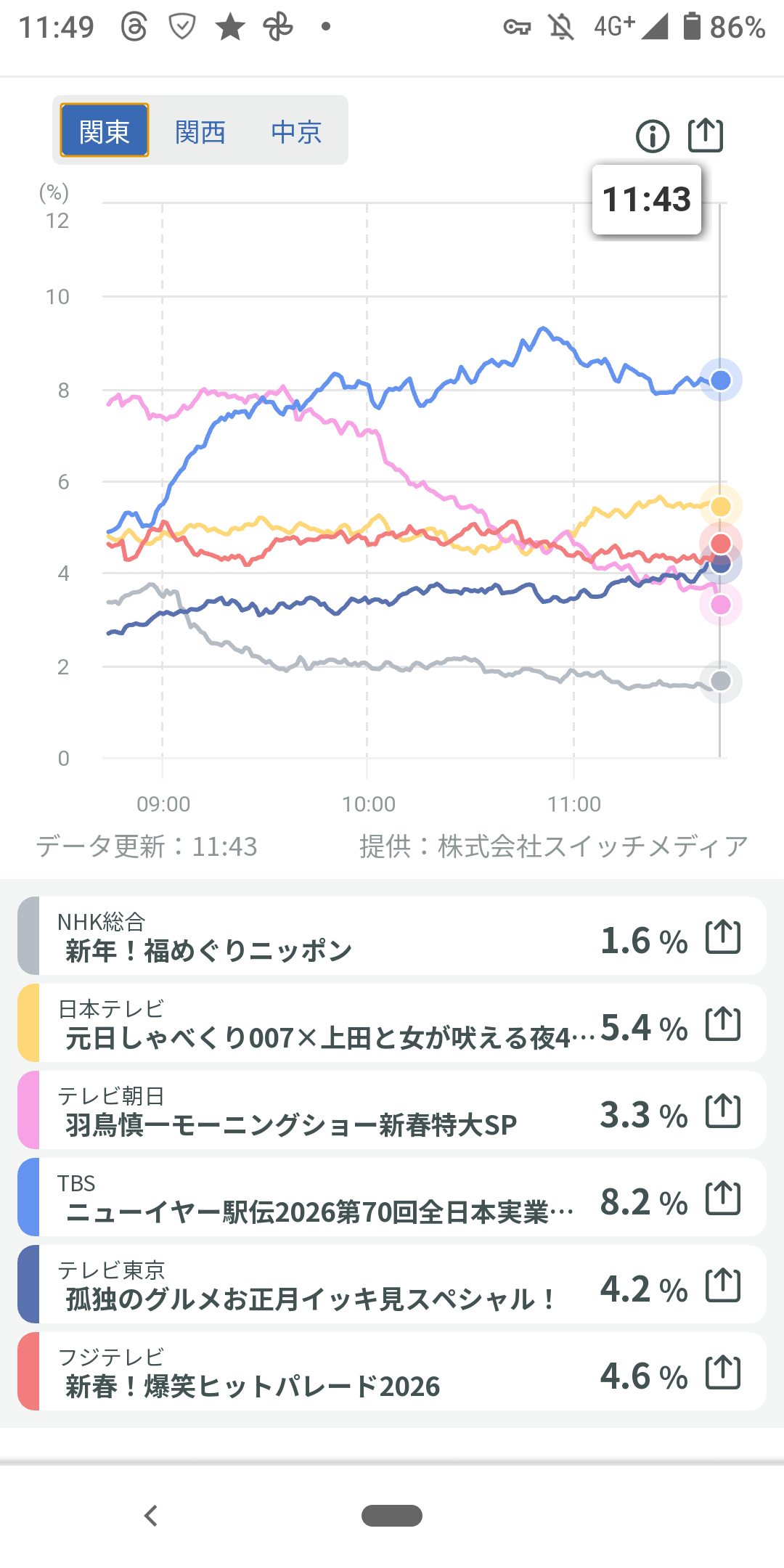Share the NHK総合 rating row

(723, 936)
